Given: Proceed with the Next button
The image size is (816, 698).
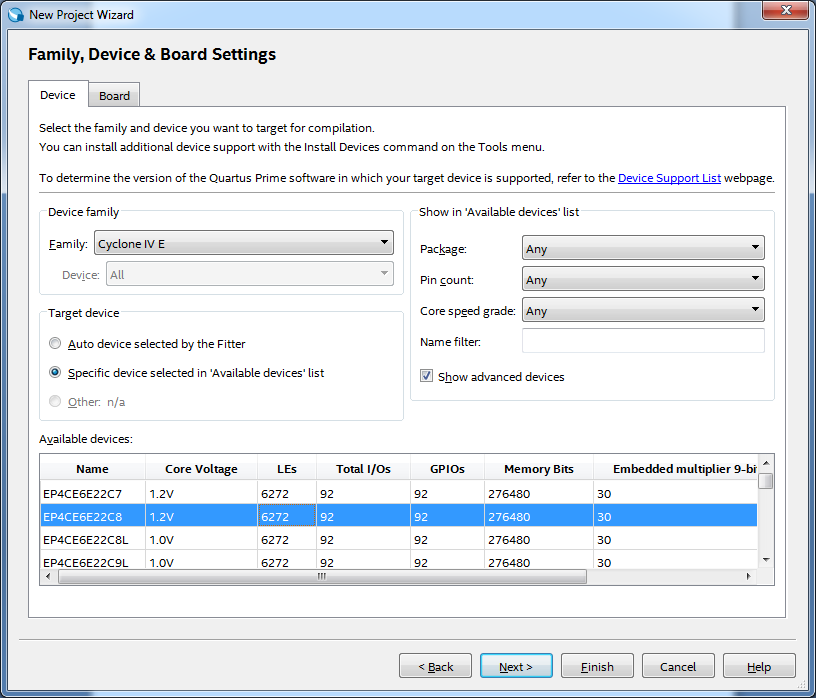Looking at the screenshot, I should 516,666.
